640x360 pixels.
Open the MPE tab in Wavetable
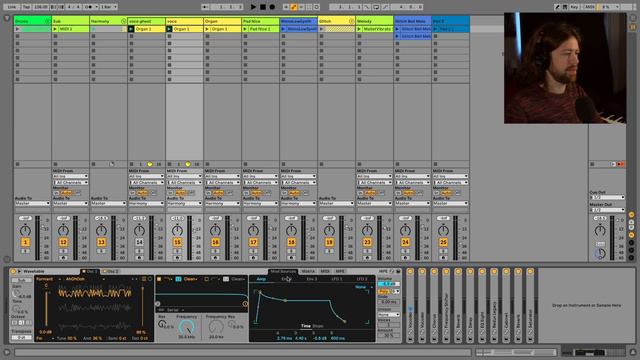tap(340, 271)
